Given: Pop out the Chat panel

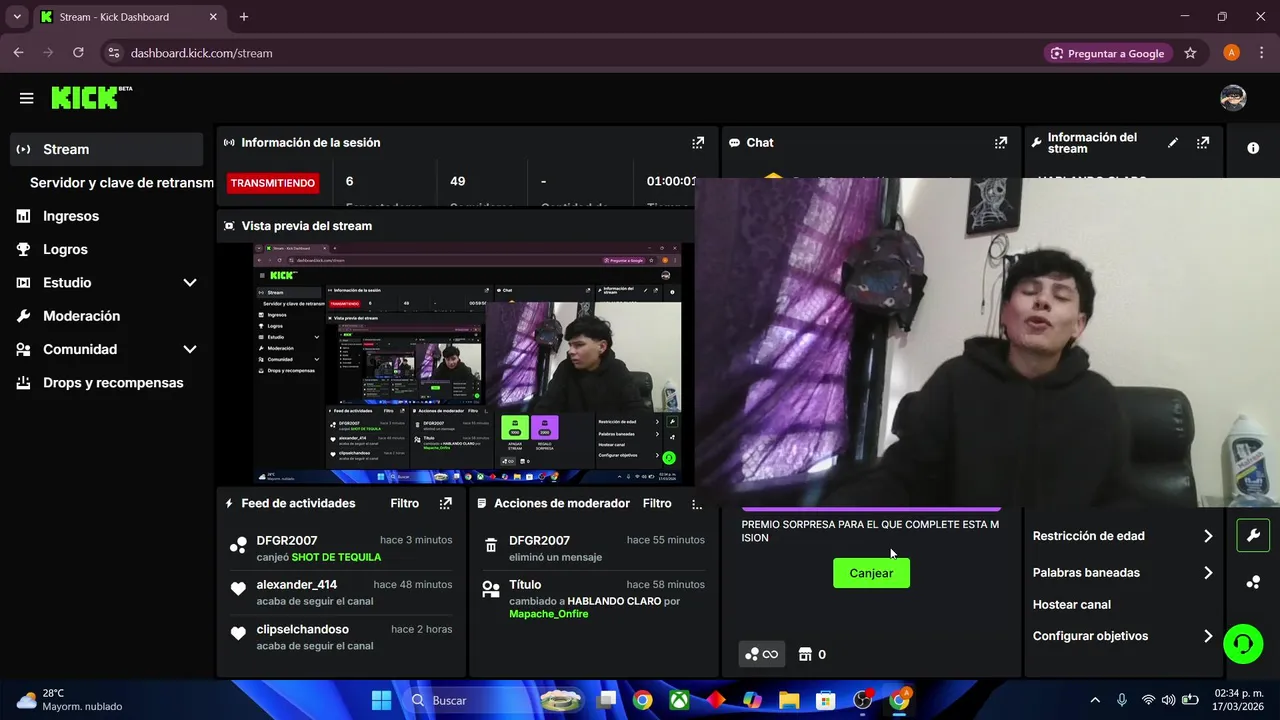Looking at the screenshot, I should (x=1001, y=143).
